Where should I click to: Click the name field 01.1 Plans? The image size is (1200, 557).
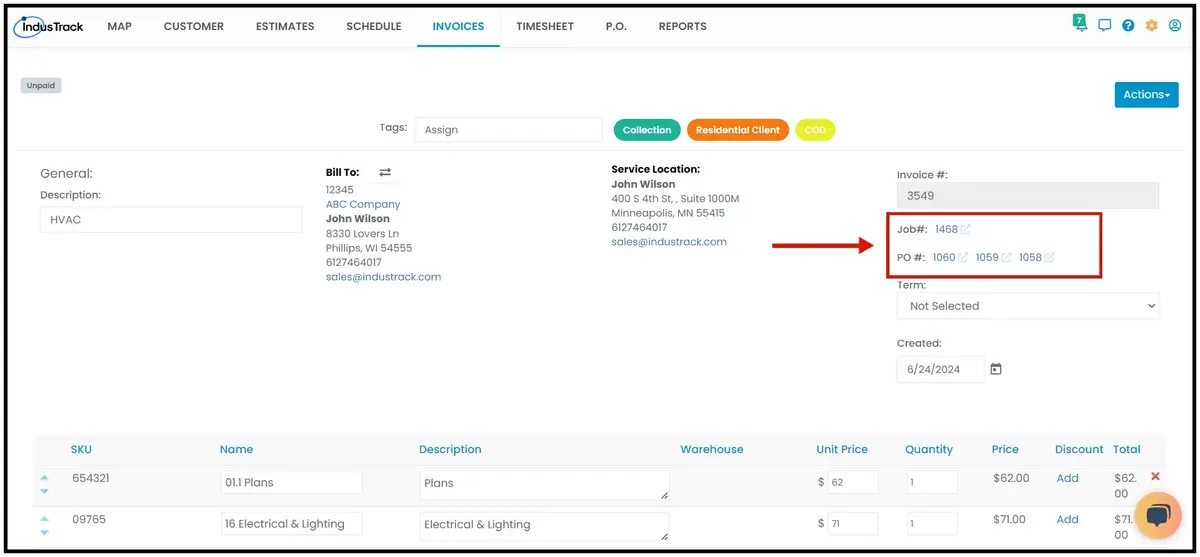point(291,482)
